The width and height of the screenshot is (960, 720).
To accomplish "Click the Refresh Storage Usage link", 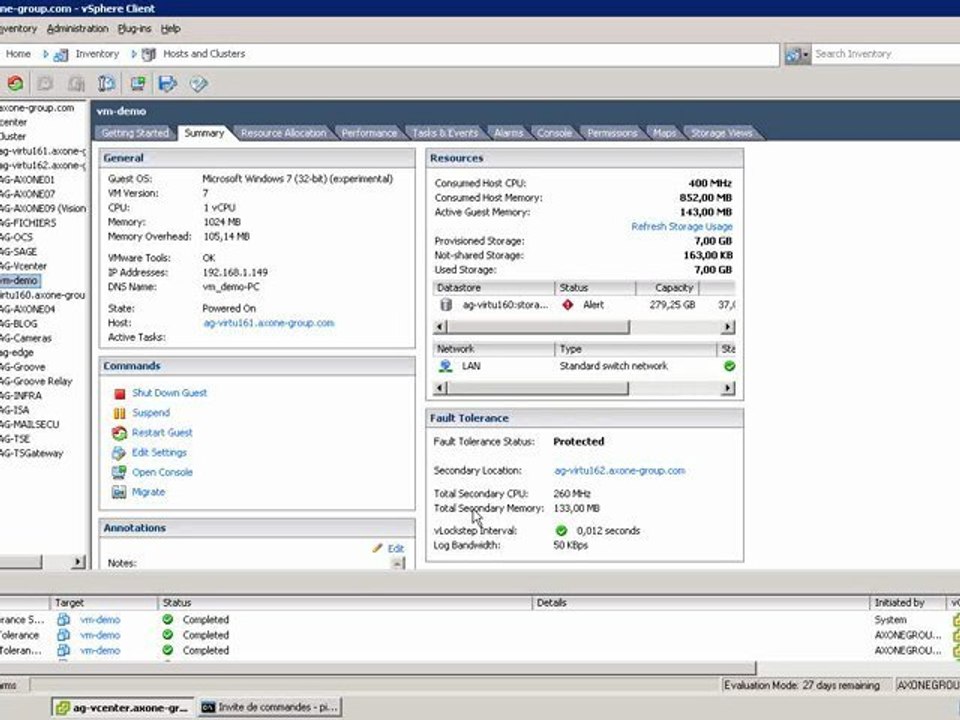I will (681, 227).
